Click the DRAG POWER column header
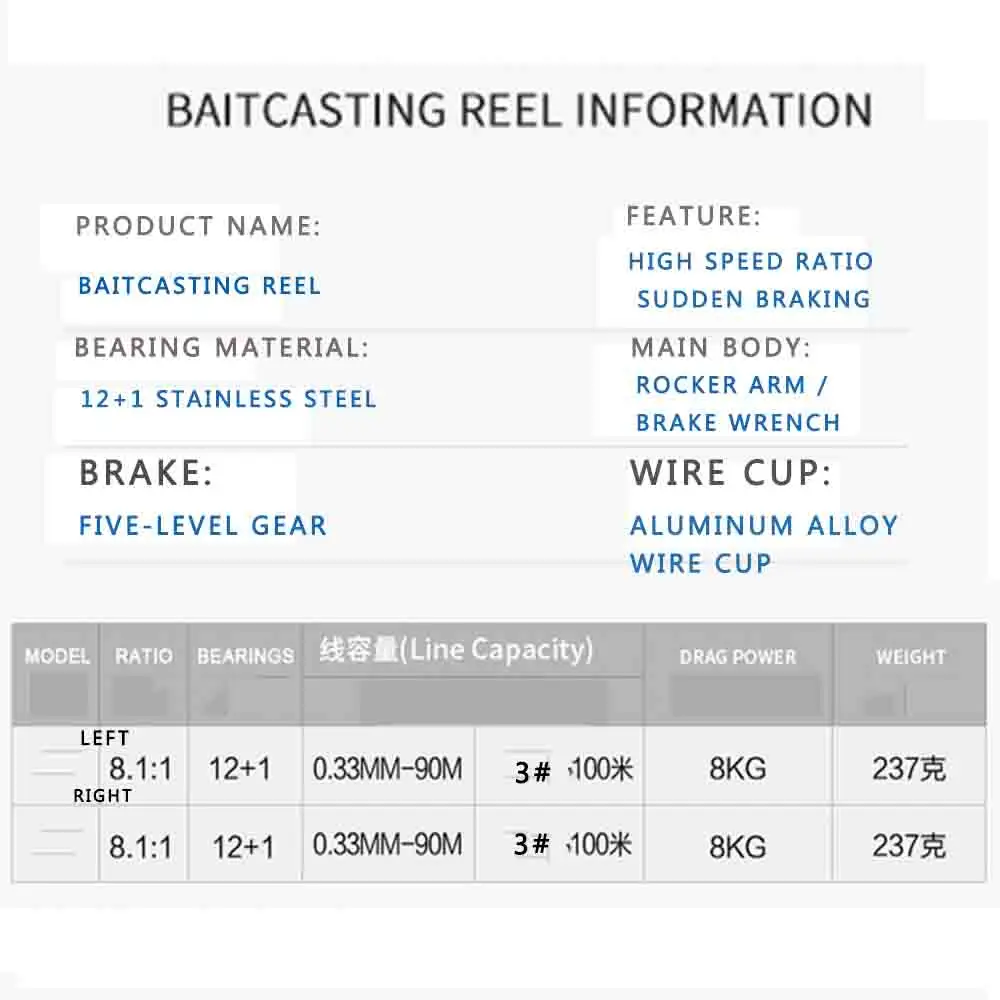 coord(738,657)
